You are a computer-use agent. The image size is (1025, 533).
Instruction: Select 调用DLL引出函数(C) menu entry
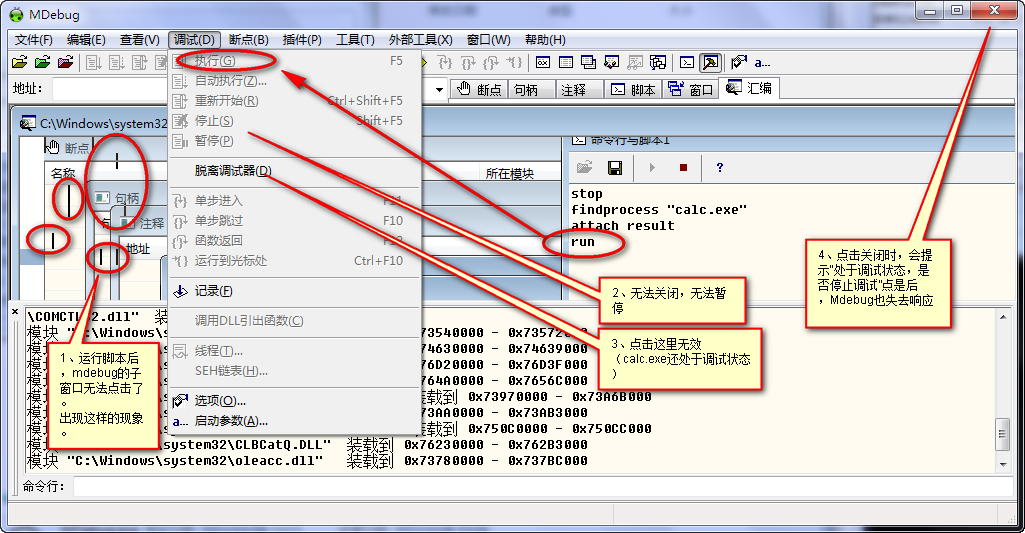coord(294,320)
